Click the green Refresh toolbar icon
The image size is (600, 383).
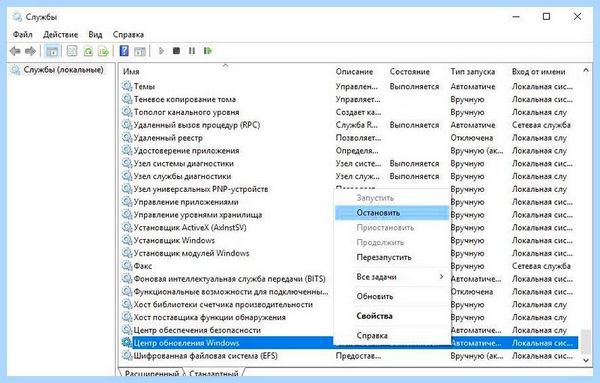pos(88,51)
